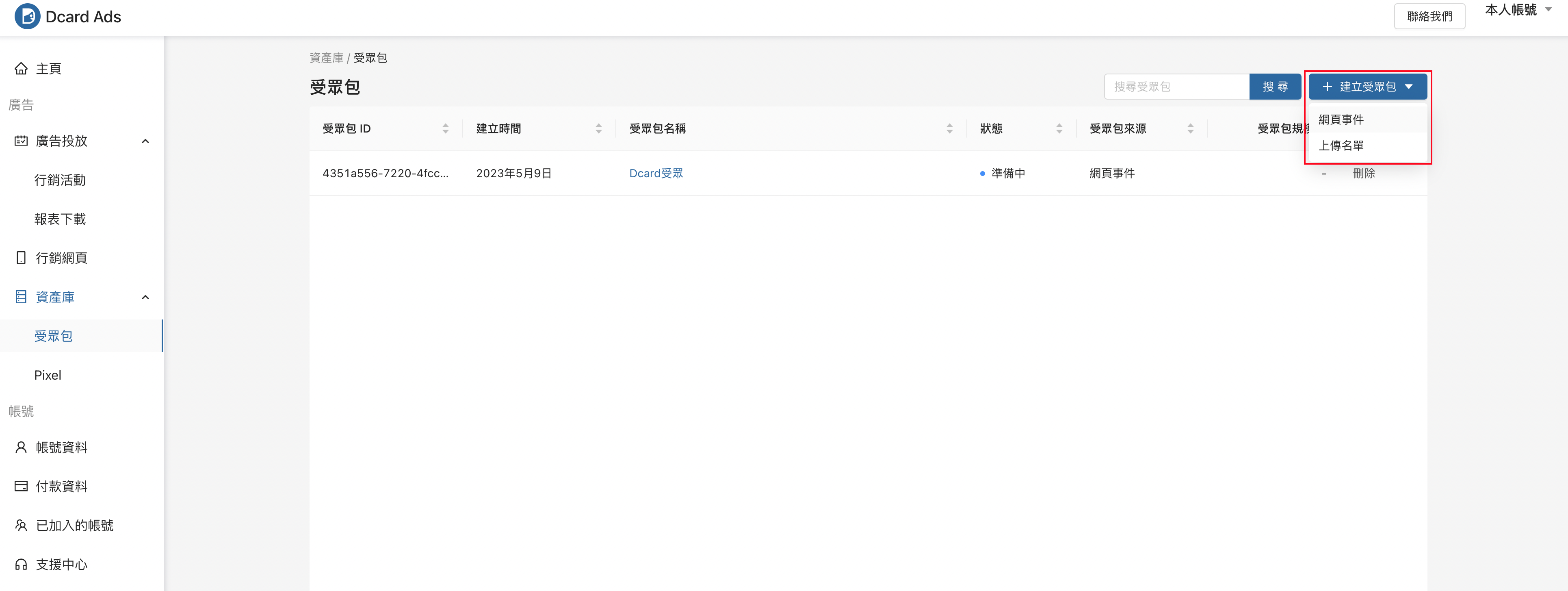Viewport: 1568px width, 591px height.
Task: Open 支援中心 in the sidebar
Action: tap(61, 564)
